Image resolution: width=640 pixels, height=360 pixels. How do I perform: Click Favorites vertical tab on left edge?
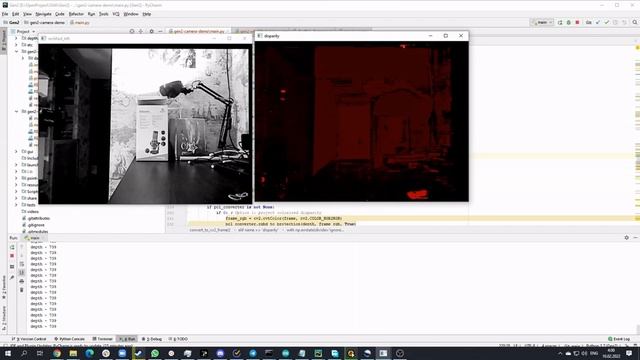tap(4, 288)
